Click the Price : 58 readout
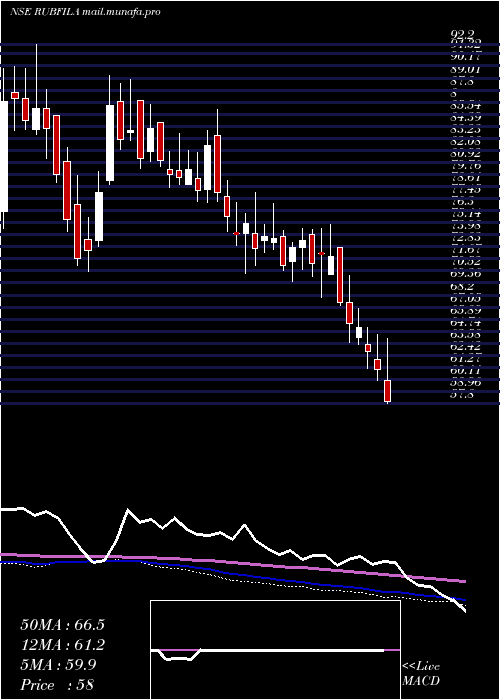 57,685
